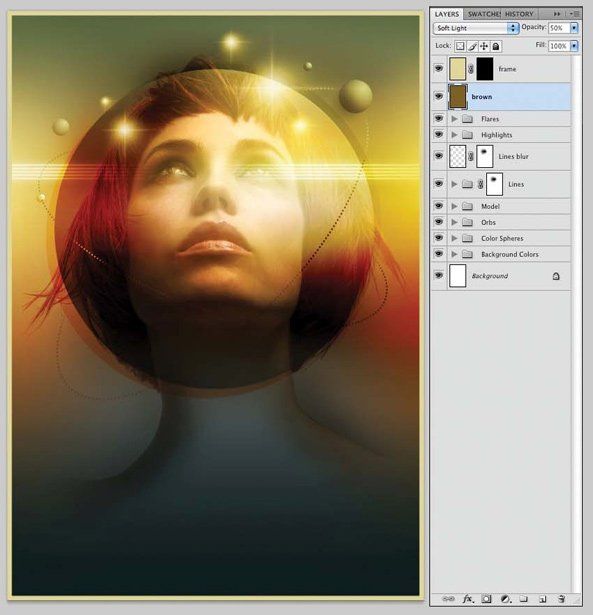Viewport: 593px width, 615px height.
Task: Switch to the Layers tab
Action: point(447,14)
